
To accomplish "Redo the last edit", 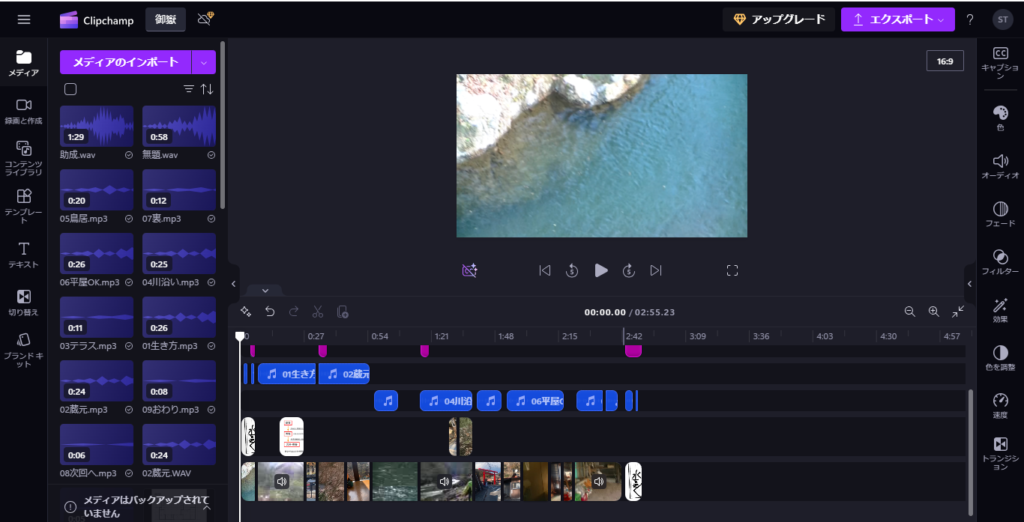I will [x=294, y=312].
